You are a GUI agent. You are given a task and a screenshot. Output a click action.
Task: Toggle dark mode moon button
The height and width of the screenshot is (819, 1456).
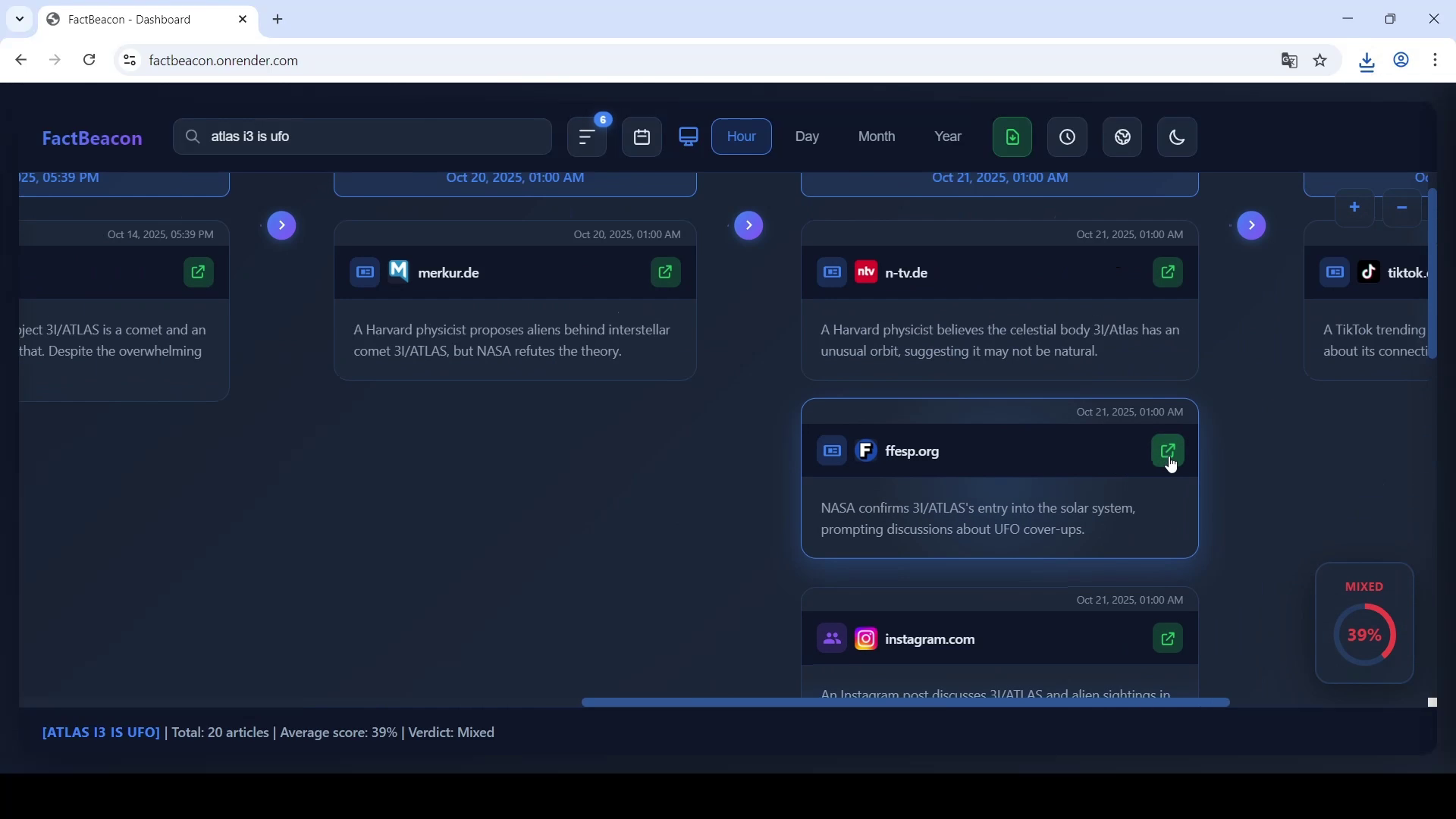pos(1178,137)
